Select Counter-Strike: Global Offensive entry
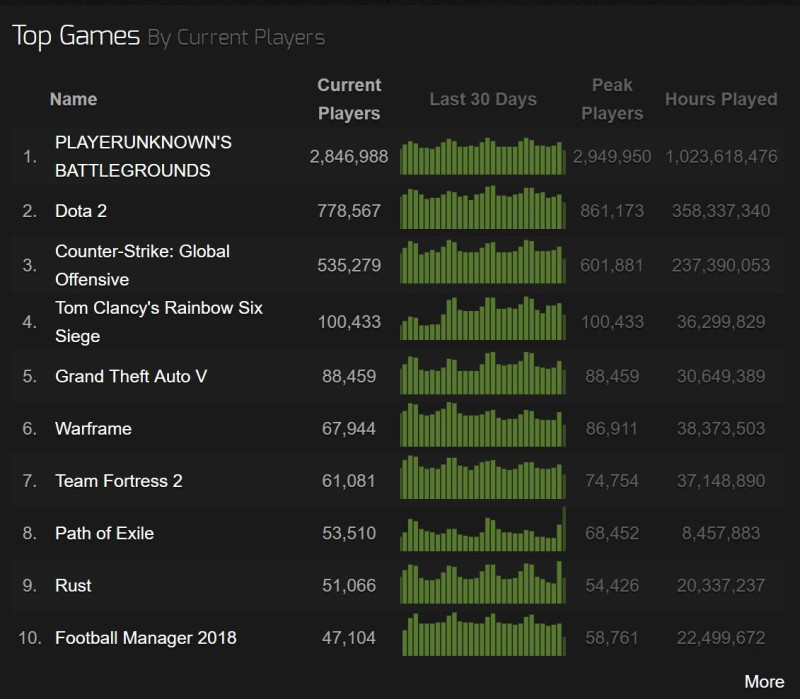 [142, 265]
